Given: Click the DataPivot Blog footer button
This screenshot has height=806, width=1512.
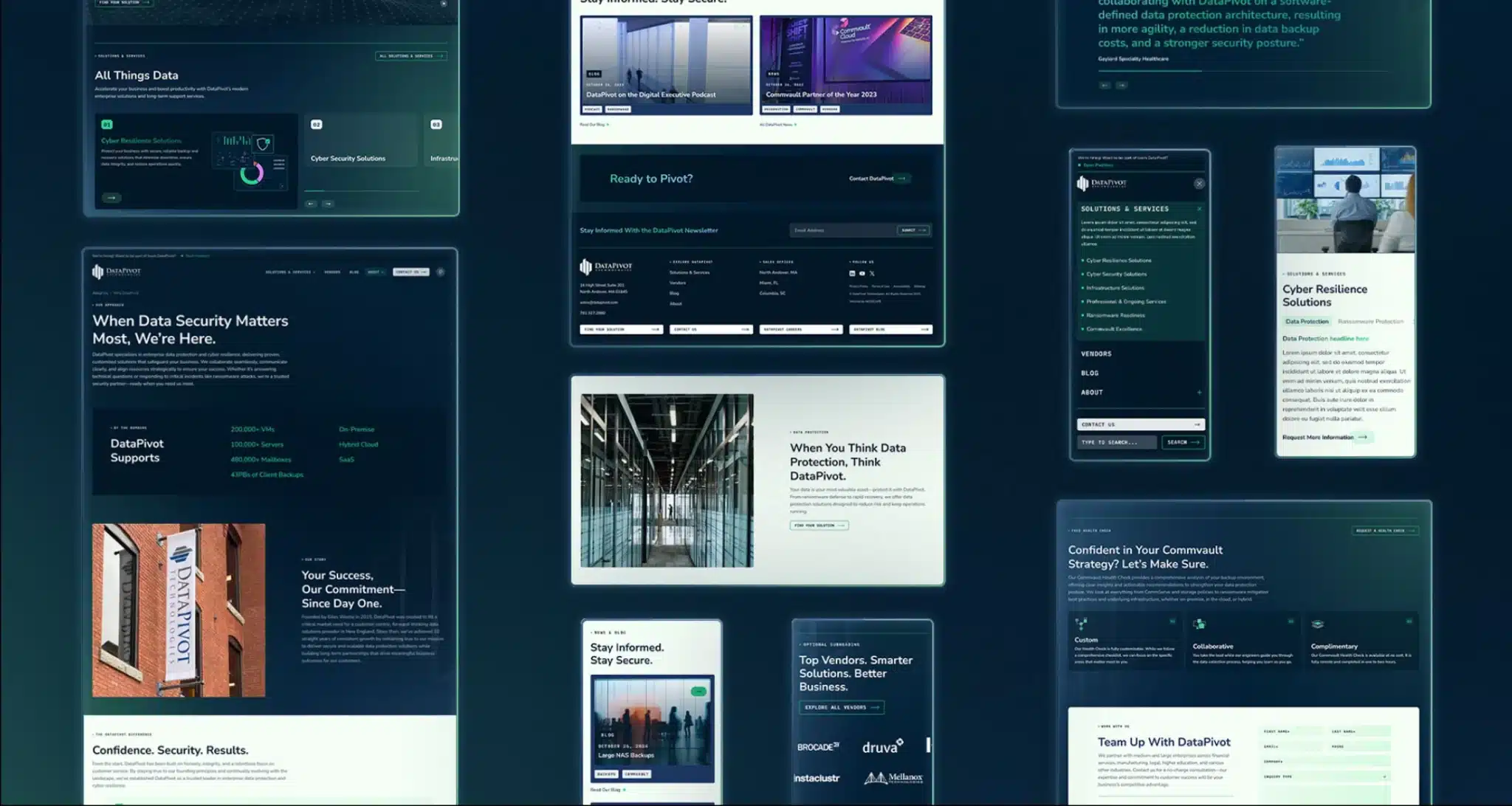Looking at the screenshot, I should pyautogui.click(x=891, y=329).
